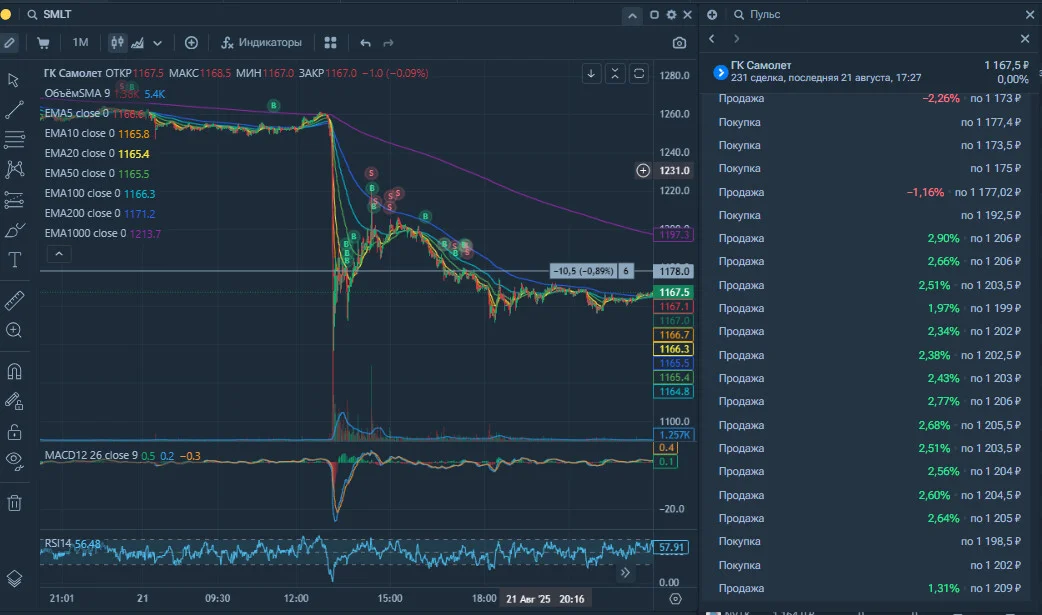Toggle stay in drawing mode pencil-lock
The height and width of the screenshot is (615, 1042).
click(14, 401)
